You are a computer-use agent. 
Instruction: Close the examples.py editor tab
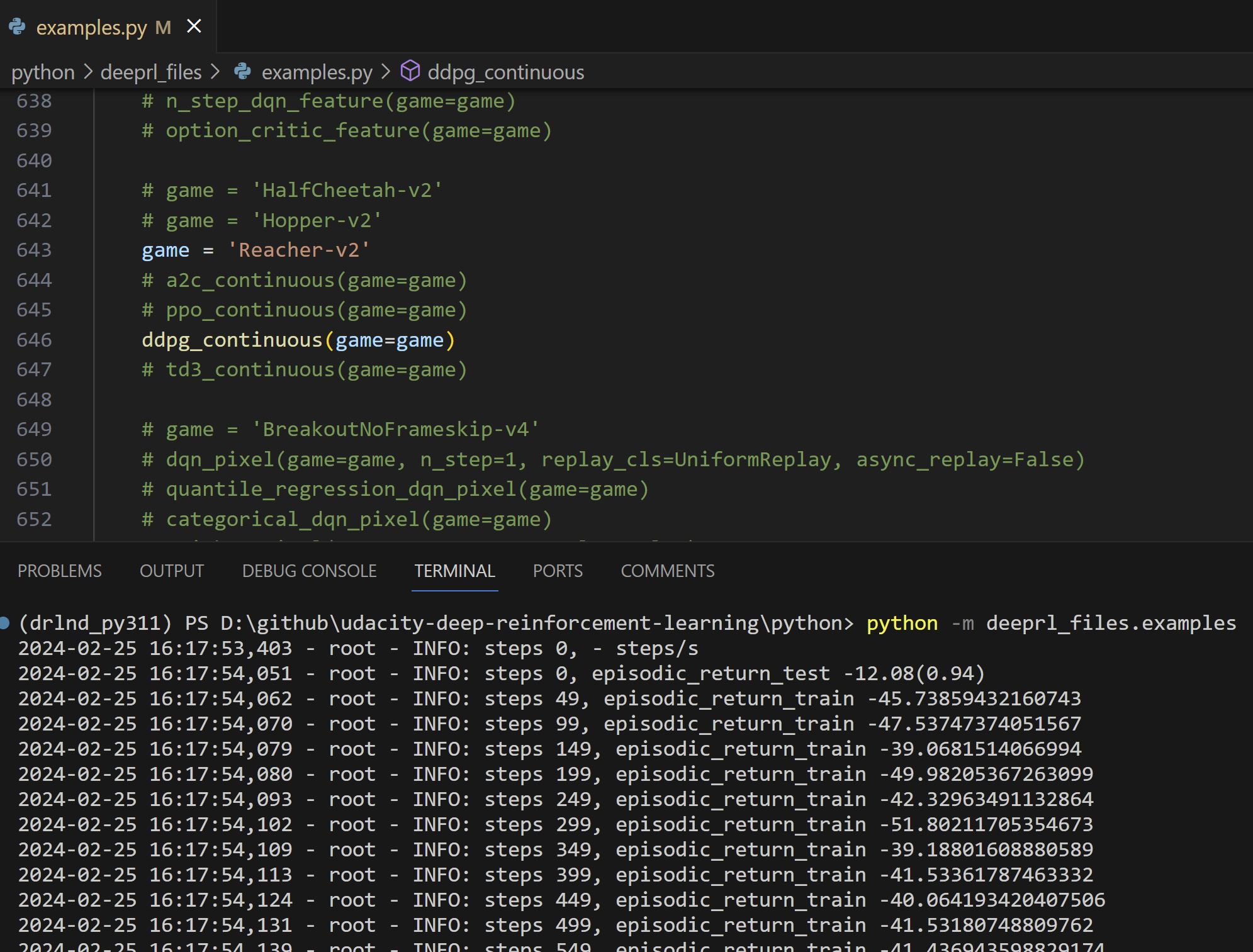click(194, 26)
